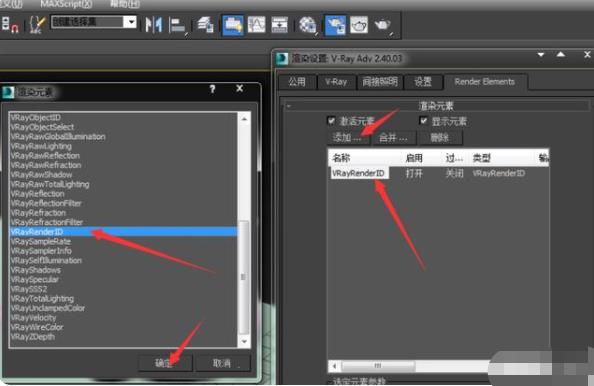Select VRayZDepth in the element list
This screenshot has height=386, width=594.
(33, 337)
